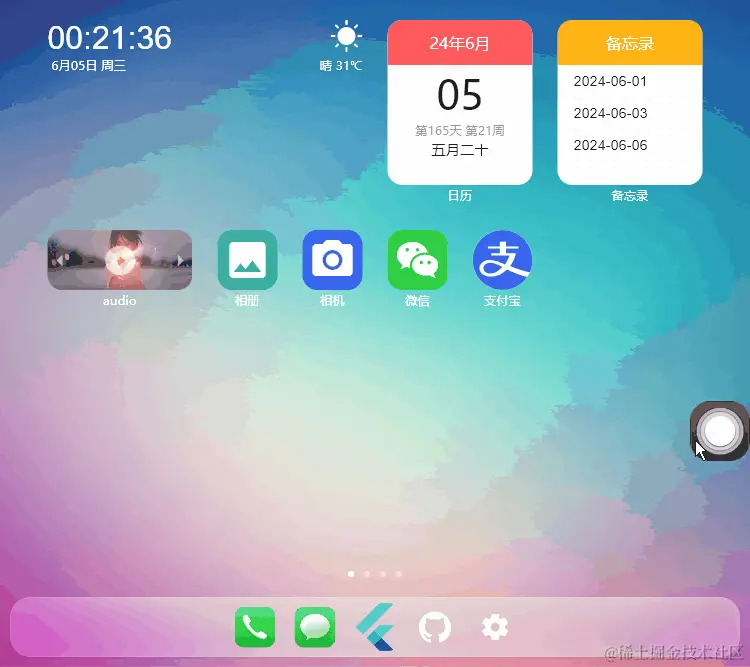
Task: Click the sunny weather icon
Action: click(346, 36)
